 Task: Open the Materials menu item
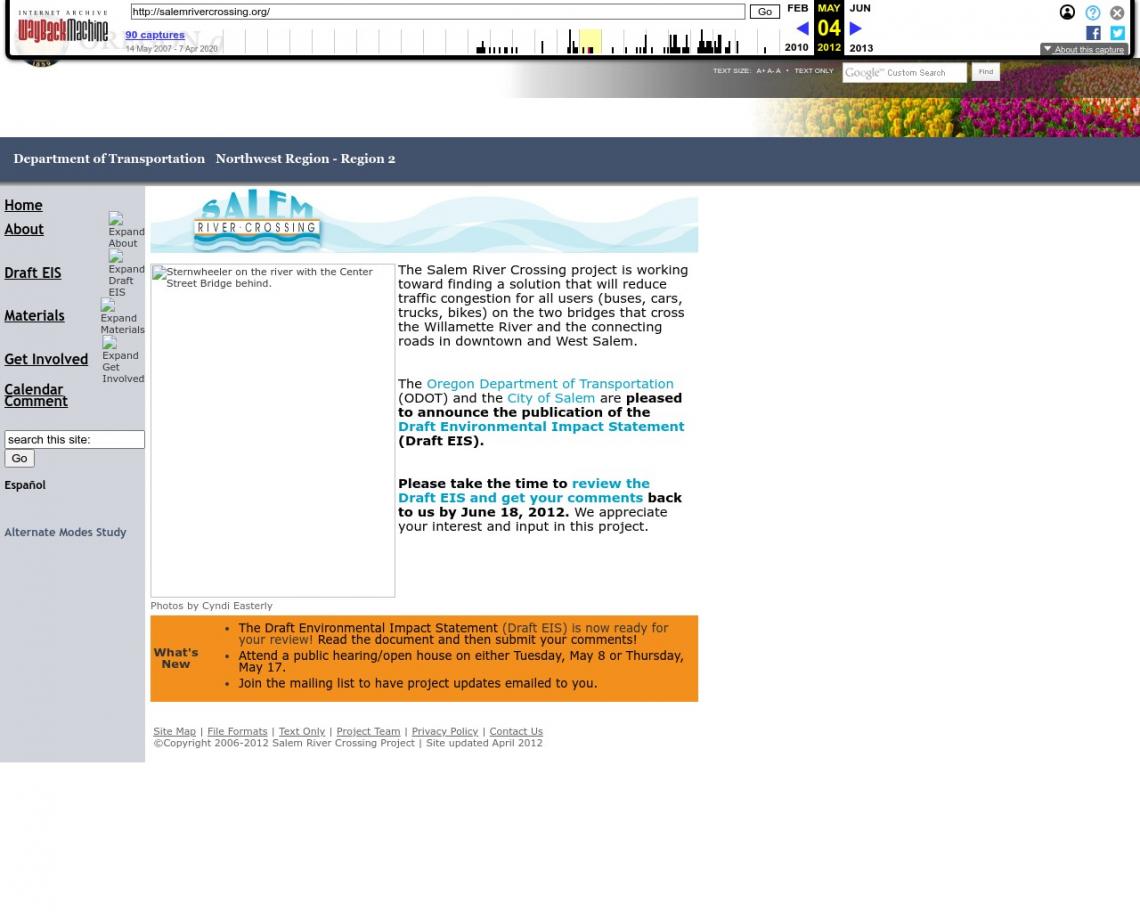pyautogui.click(x=34, y=316)
